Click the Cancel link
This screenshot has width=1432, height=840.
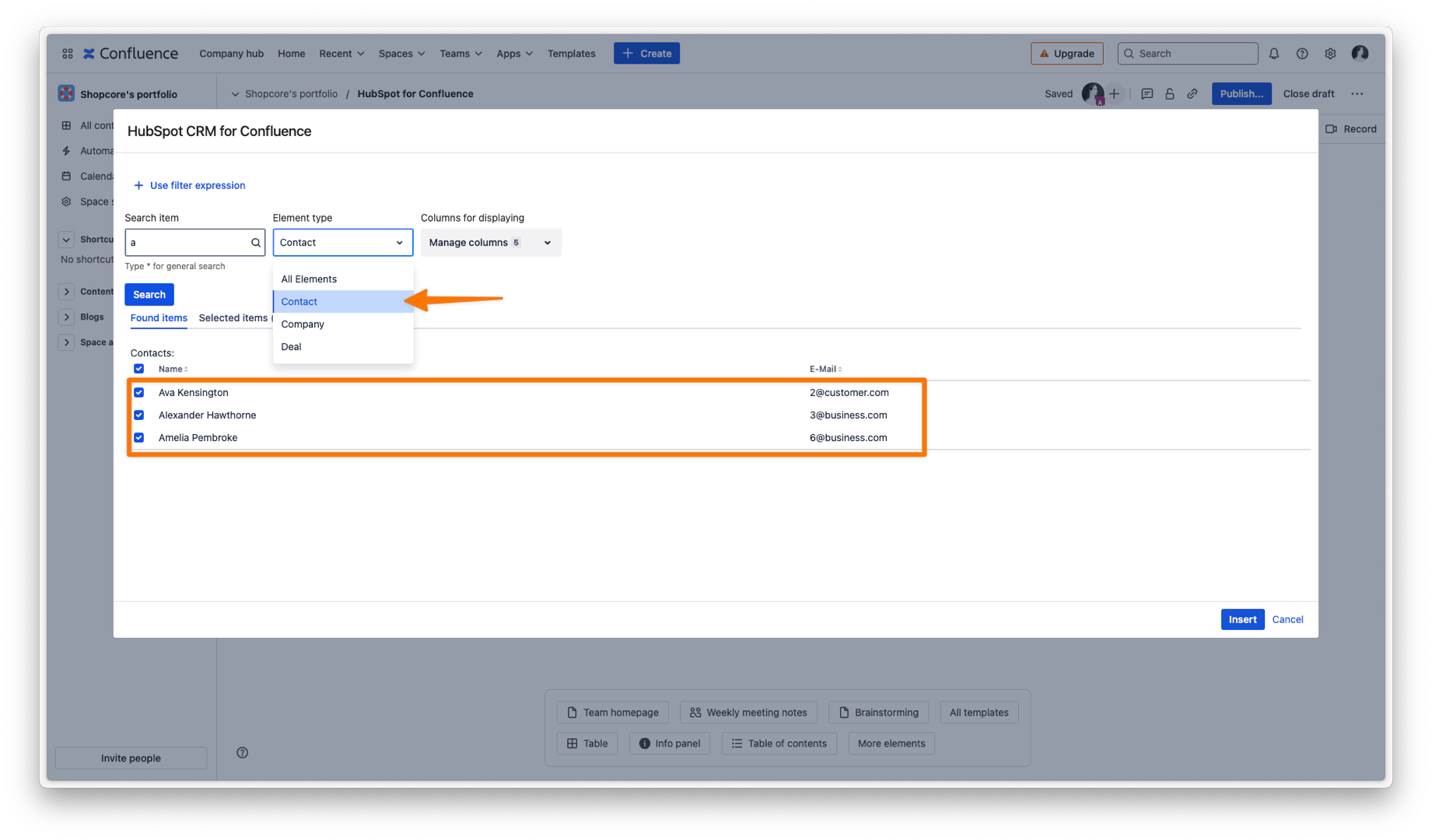click(1287, 620)
